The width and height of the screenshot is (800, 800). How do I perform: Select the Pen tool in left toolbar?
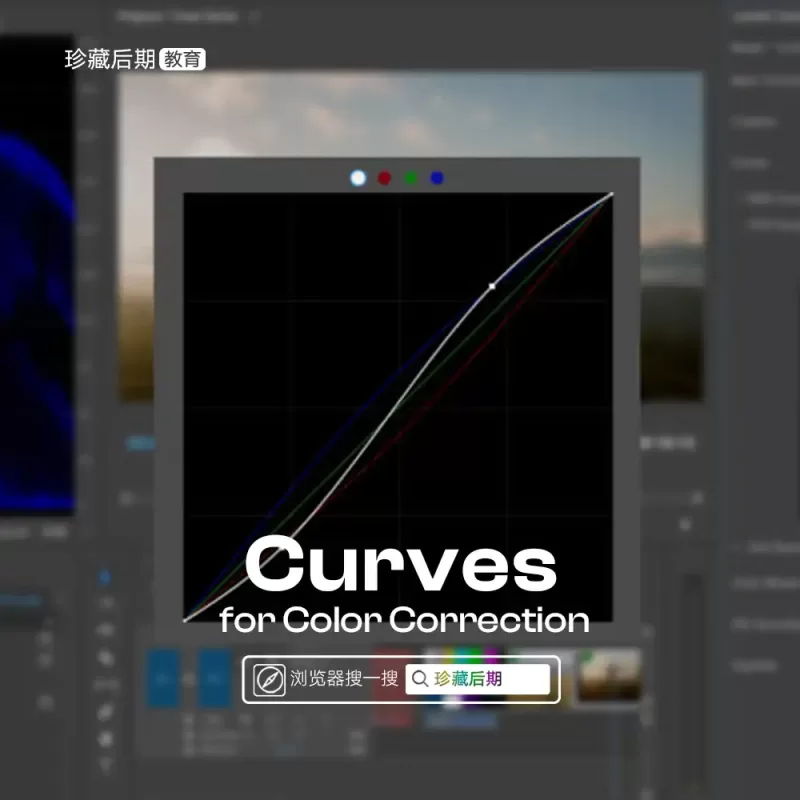tap(105, 711)
